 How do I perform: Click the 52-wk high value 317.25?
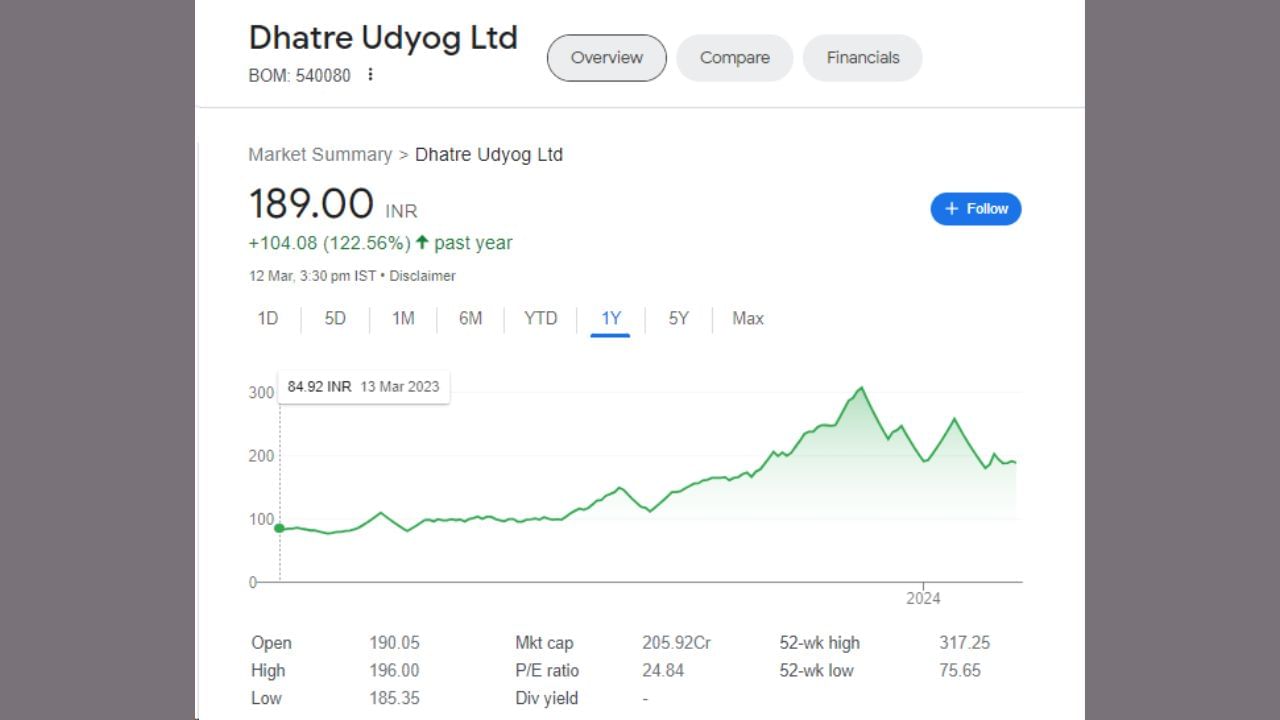tap(964, 643)
